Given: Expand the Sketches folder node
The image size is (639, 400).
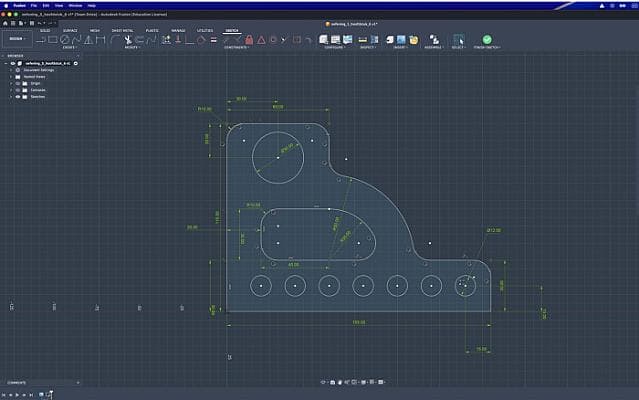Looking at the screenshot, I should 11,97.
